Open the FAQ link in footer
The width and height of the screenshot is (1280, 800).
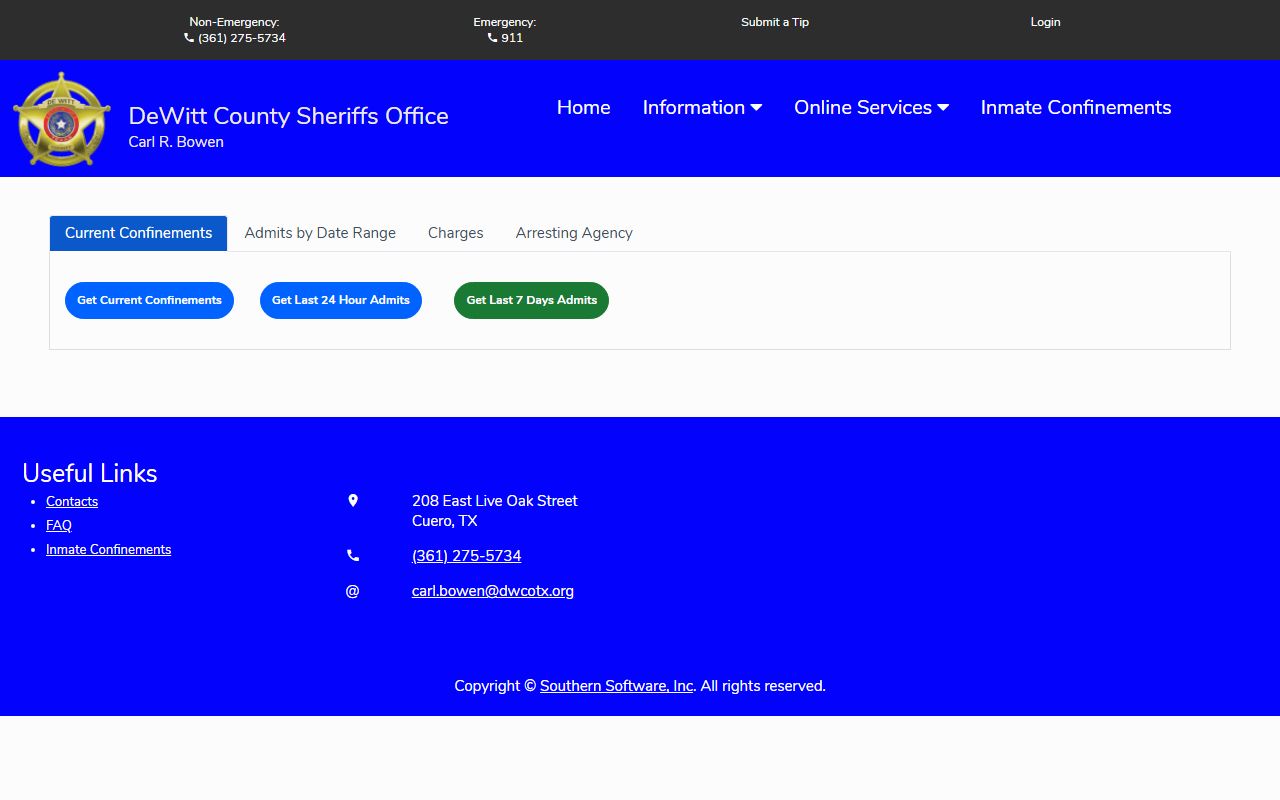click(59, 526)
